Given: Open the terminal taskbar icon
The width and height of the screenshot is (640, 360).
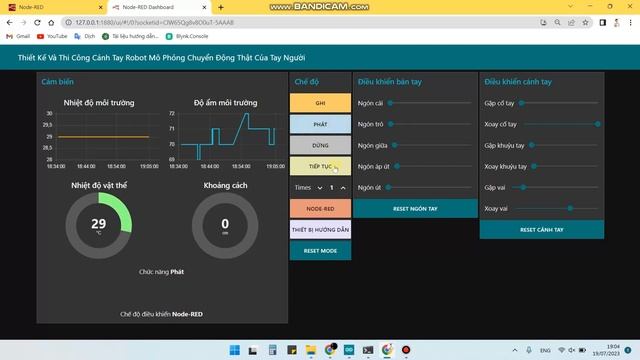Looking at the screenshot, I should 368,350.
